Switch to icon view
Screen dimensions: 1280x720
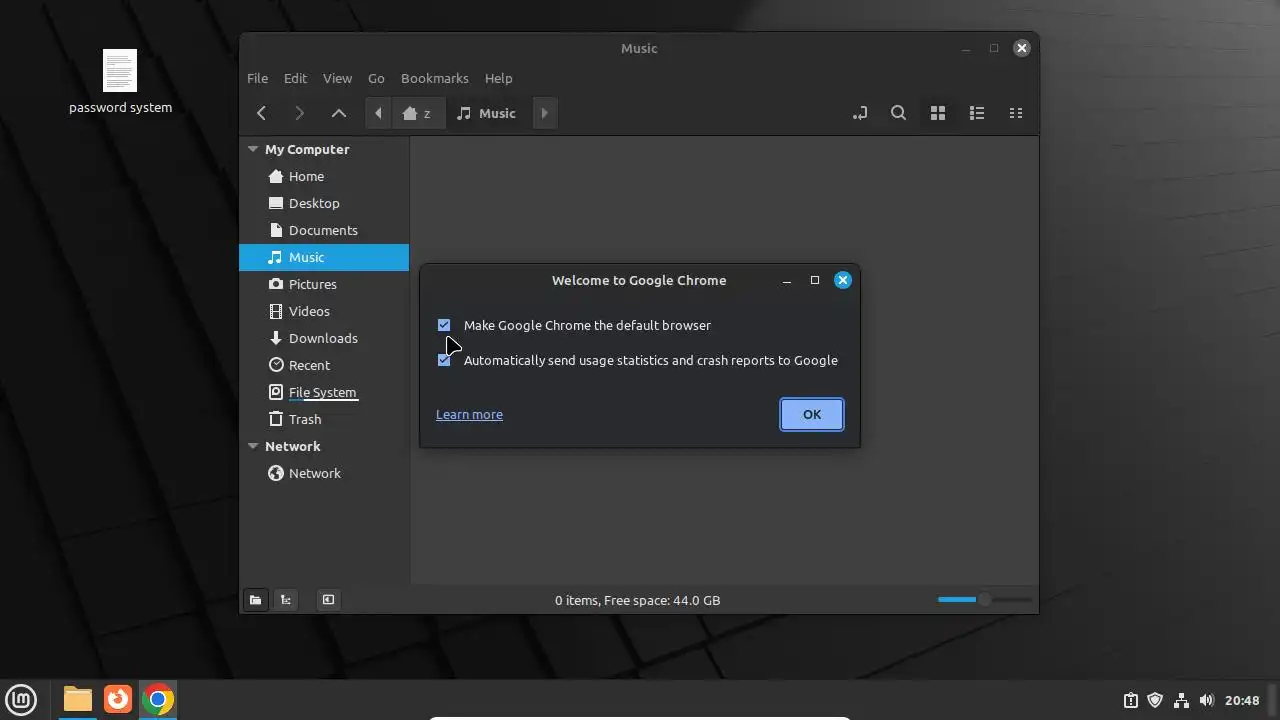point(938,113)
